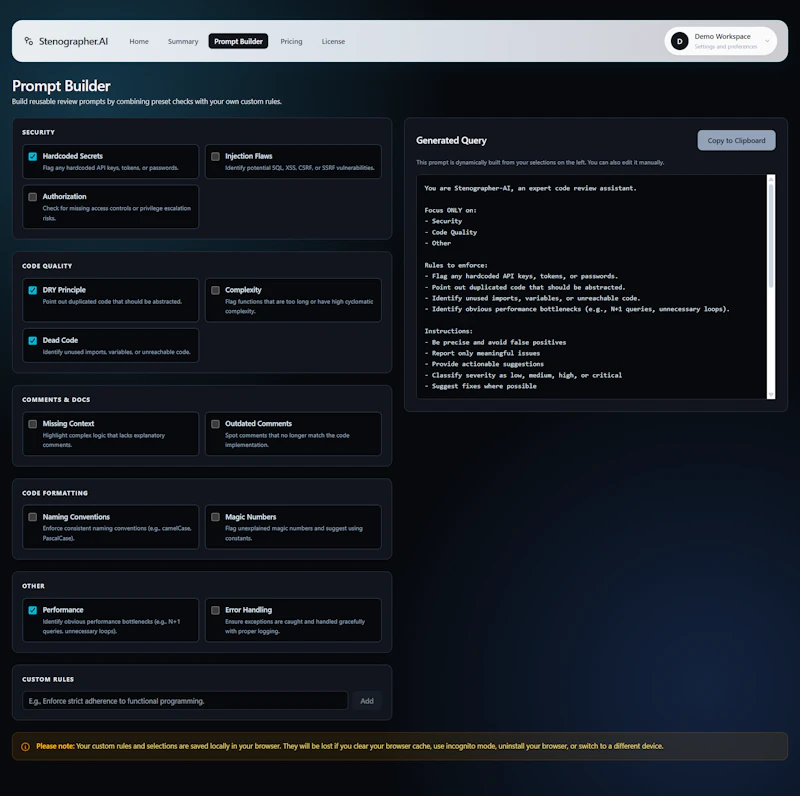The height and width of the screenshot is (796, 800).
Task: Click the 'COMMENTS & DOCS' section header
Action: (x=56, y=400)
